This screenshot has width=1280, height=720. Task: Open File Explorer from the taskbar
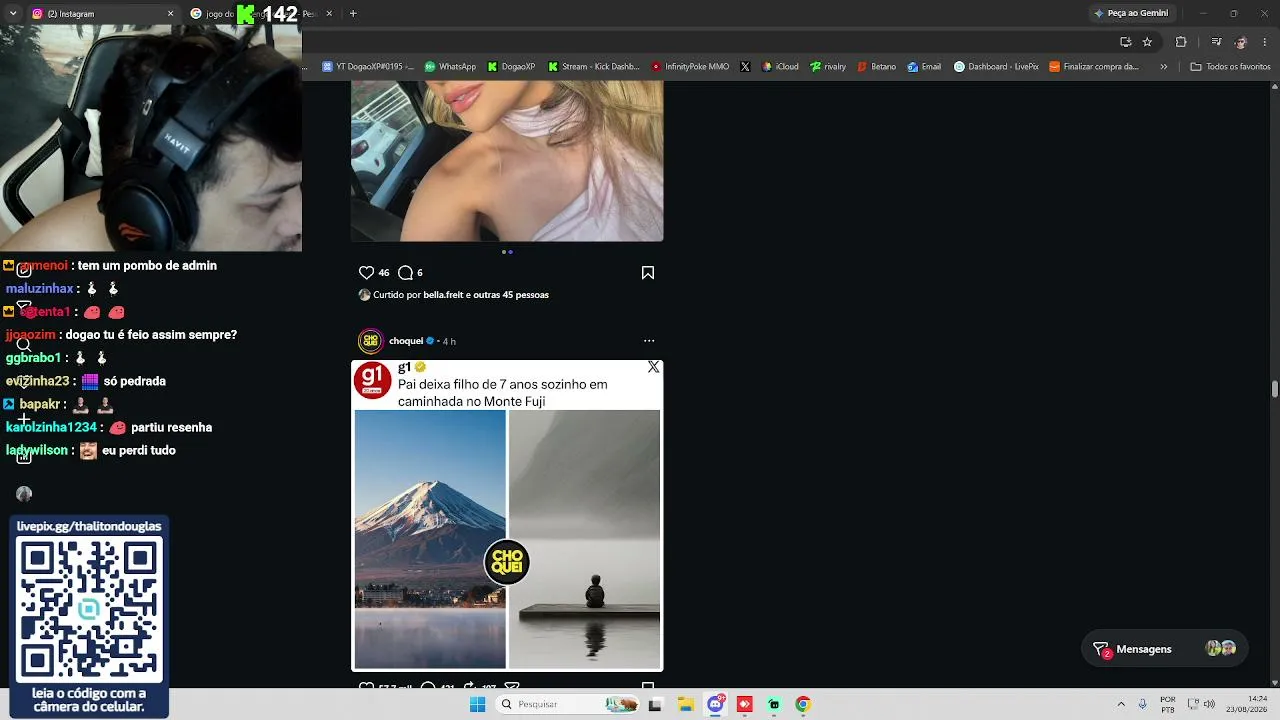pos(686,704)
